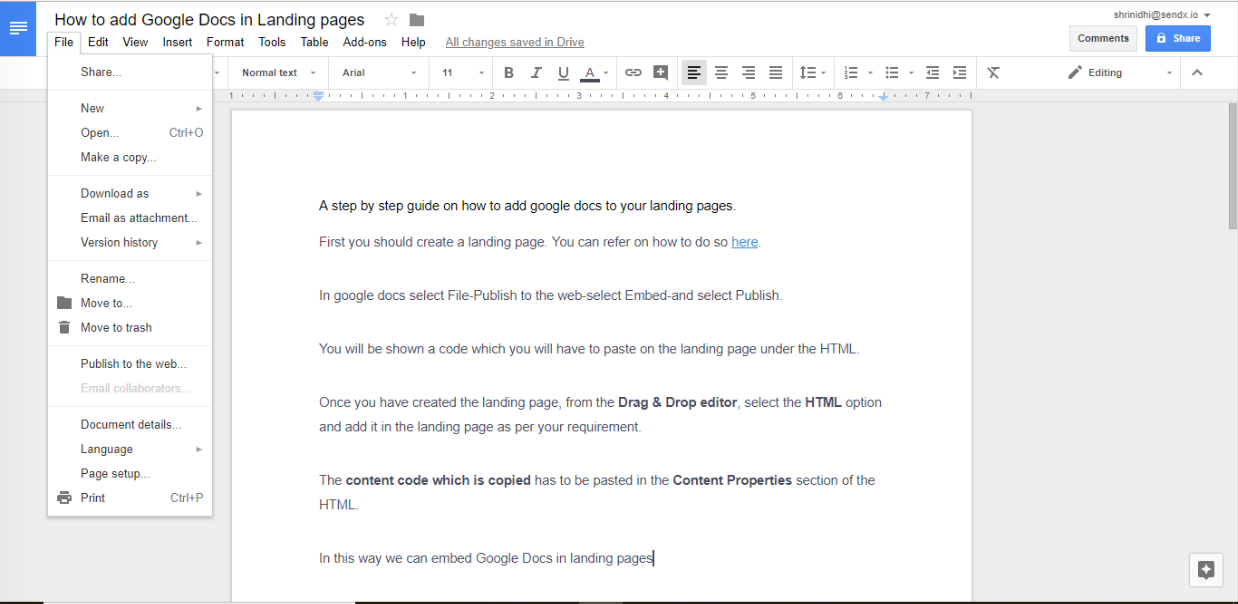This screenshot has width=1238, height=604.
Task: Select Email as attachment...
Action: (130, 218)
